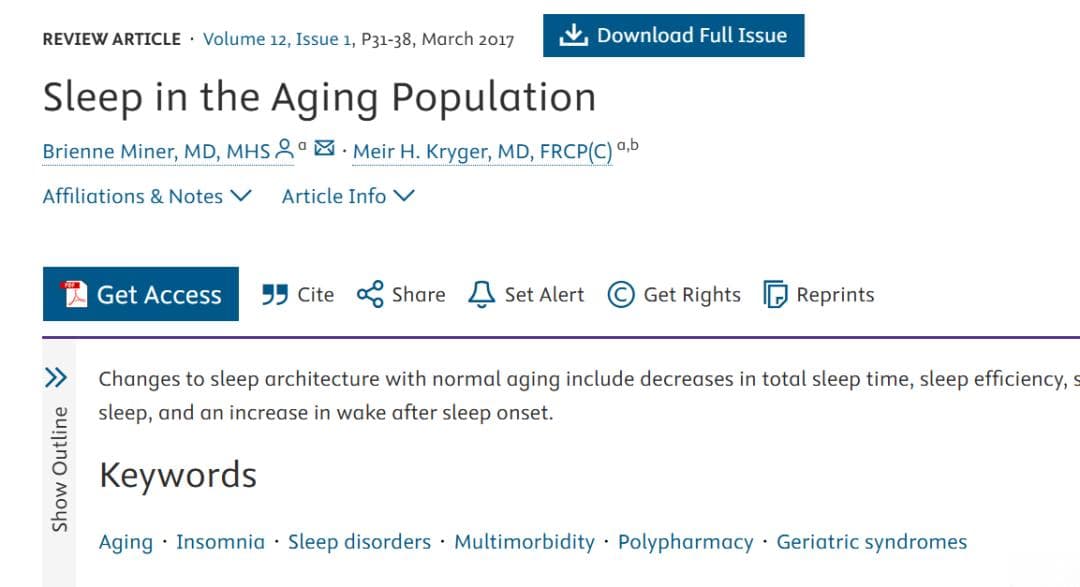Click the quotation marks Cite icon
Image resolution: width=1080 pixels, height=587 pixels.
click(275, 295)
